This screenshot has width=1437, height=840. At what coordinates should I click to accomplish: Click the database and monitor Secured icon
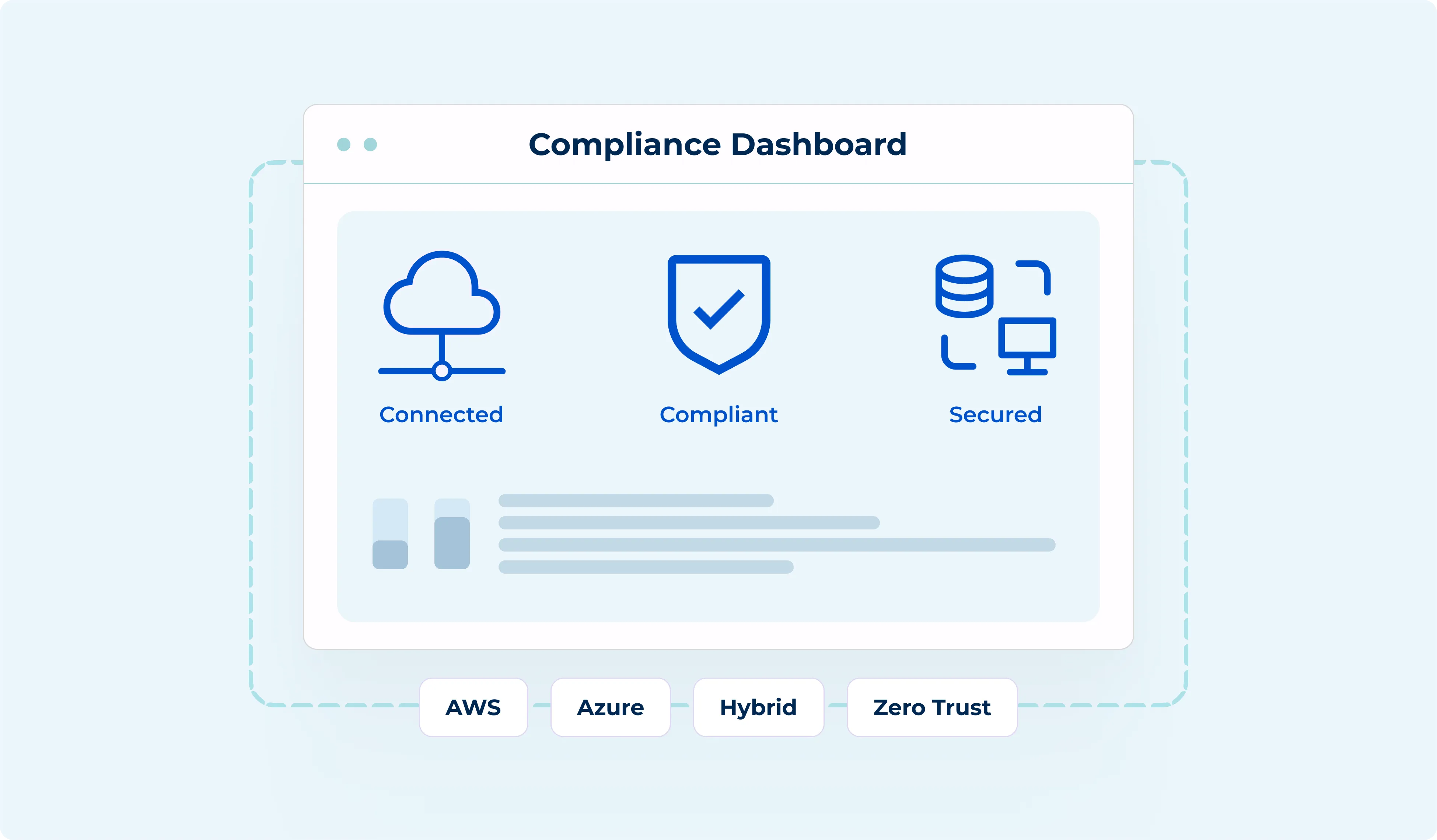pos(995,315)
